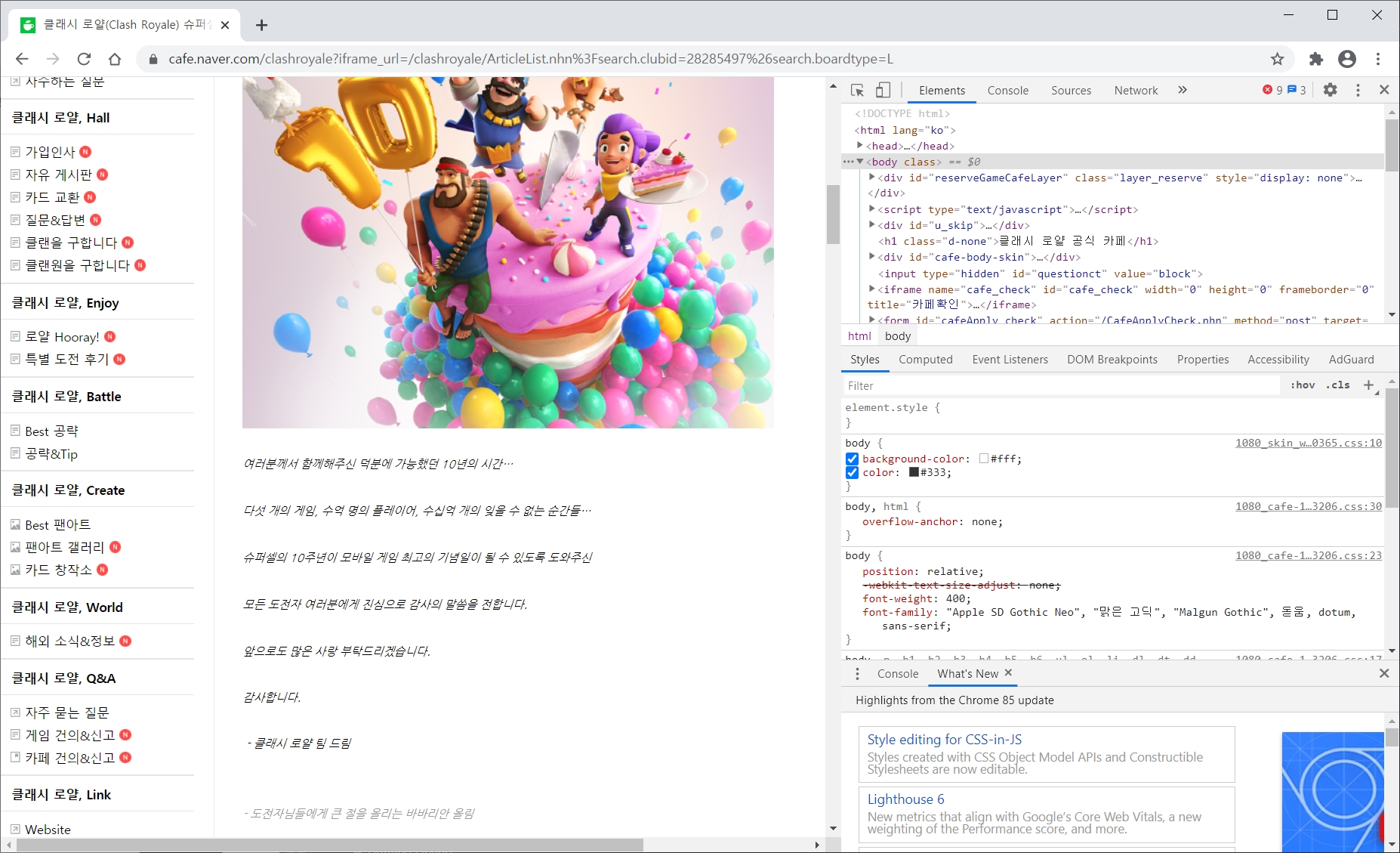
Task: Close the What's New drawer tab
Action: click(1008, 672)
